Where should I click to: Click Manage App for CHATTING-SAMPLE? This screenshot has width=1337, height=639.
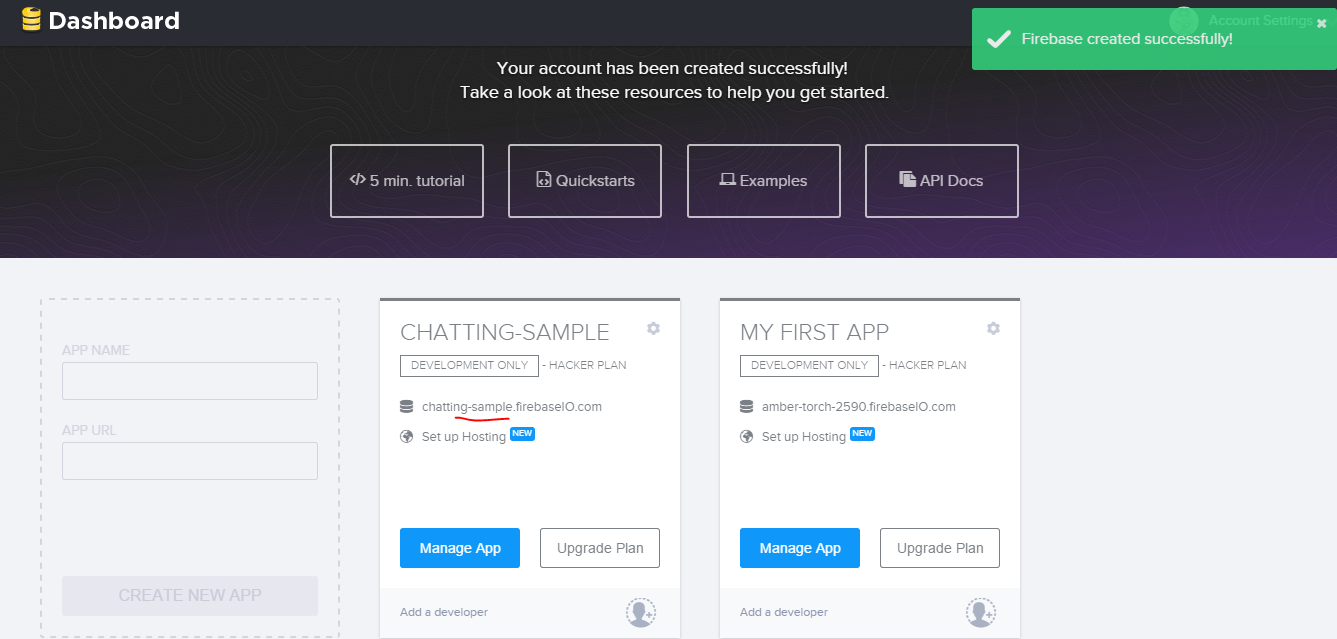click(460, 548)
